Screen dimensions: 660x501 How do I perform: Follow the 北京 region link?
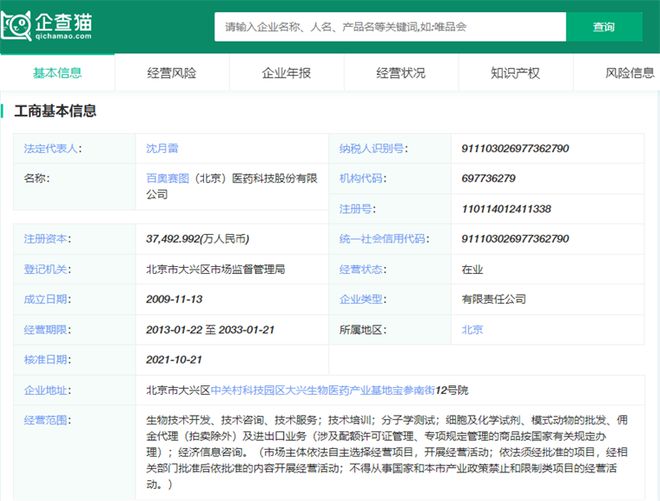pyautogui.click(x=472, y=330)
